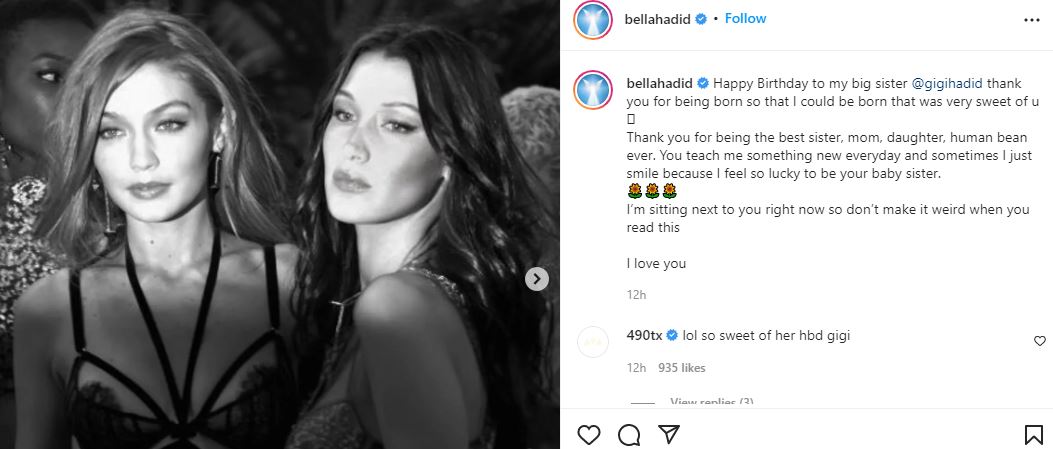Follow the bellahadid account
1053x449 pixels.
[745, 19]
